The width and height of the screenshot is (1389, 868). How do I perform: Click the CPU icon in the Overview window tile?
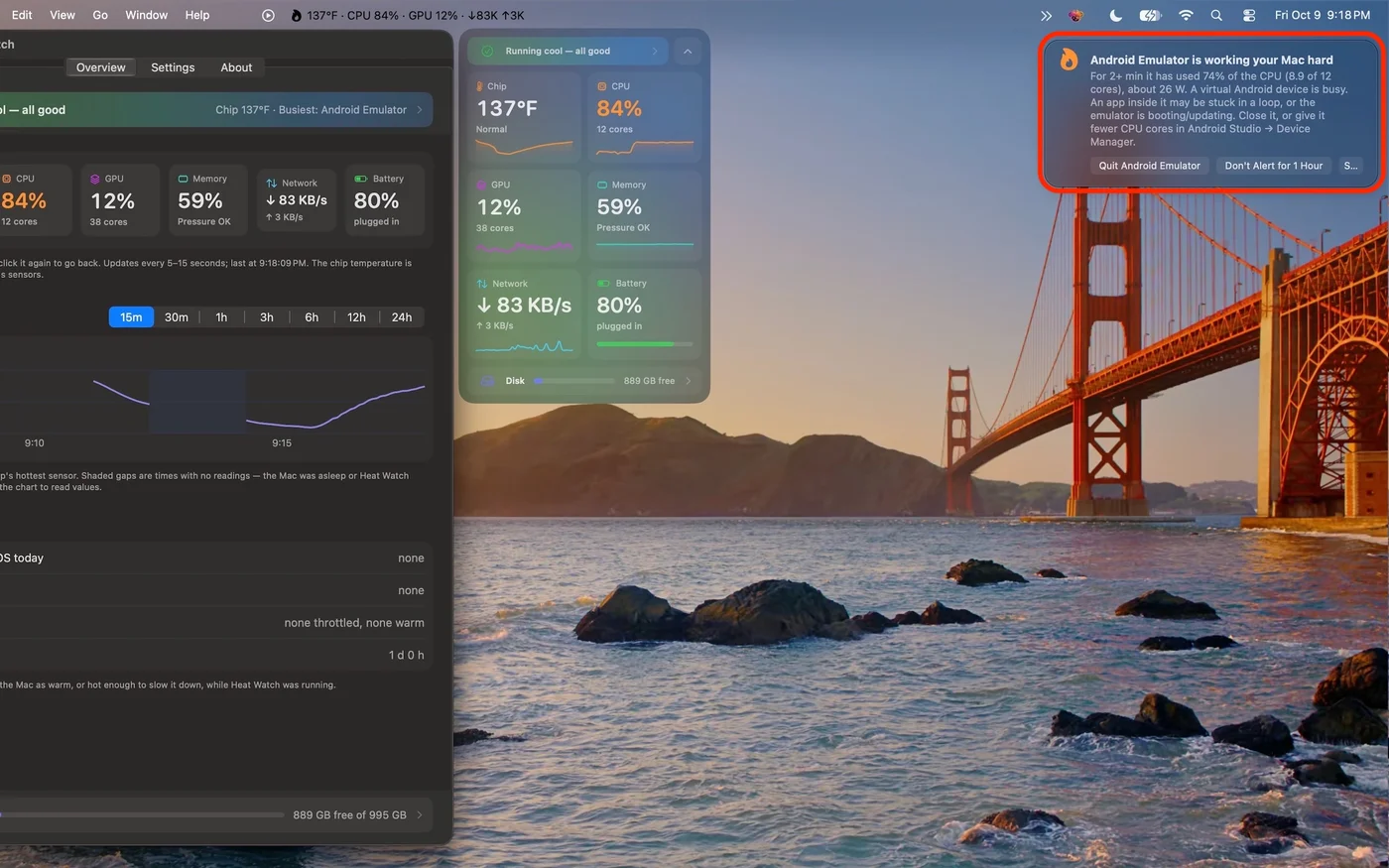(6, 179)
